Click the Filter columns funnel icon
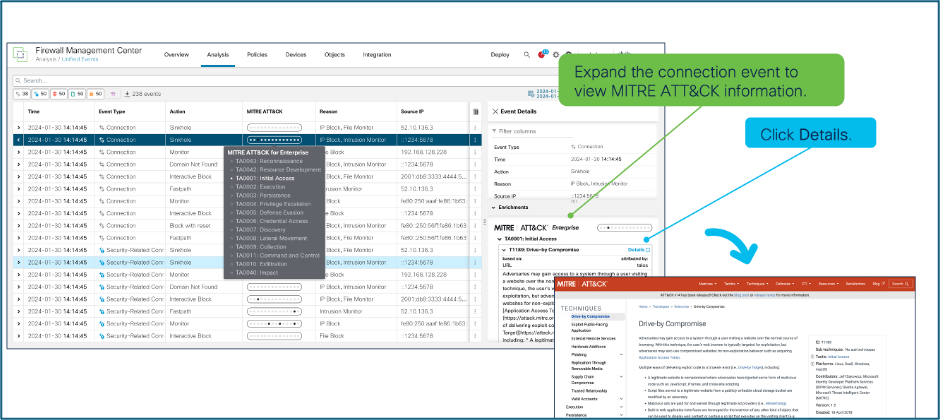 point(494,131)
